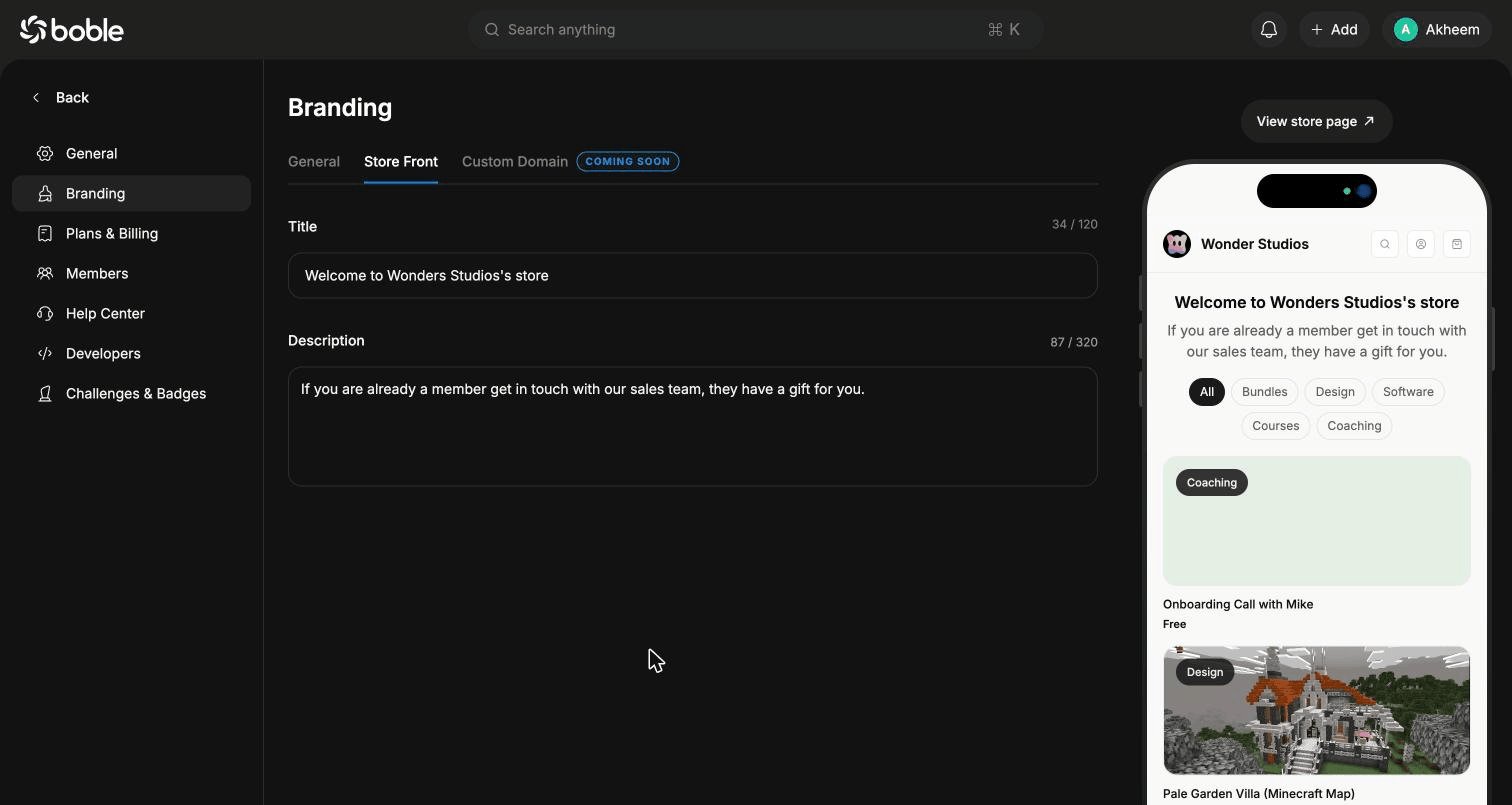1512x805 pixels.
Task: Click into the Description text area
Action: (693, 427)
